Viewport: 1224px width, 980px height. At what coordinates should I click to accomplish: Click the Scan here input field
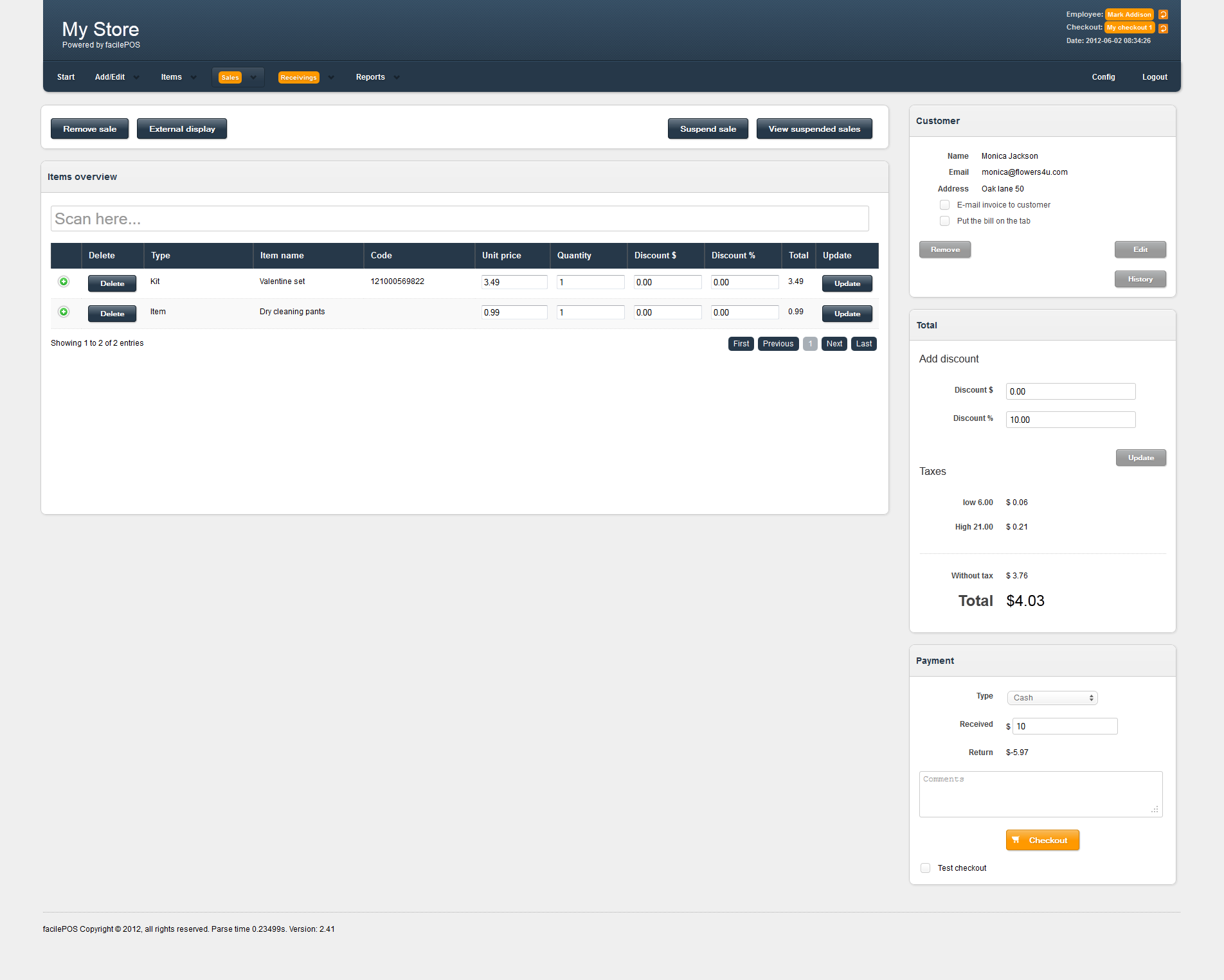[x=460, y=219]
